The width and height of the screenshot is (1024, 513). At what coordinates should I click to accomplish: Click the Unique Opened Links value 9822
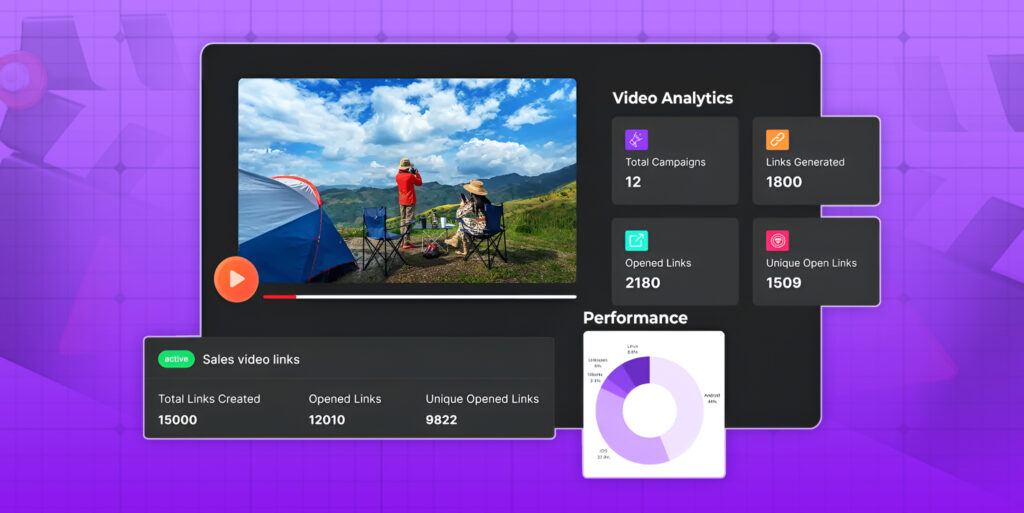(441, 420)
